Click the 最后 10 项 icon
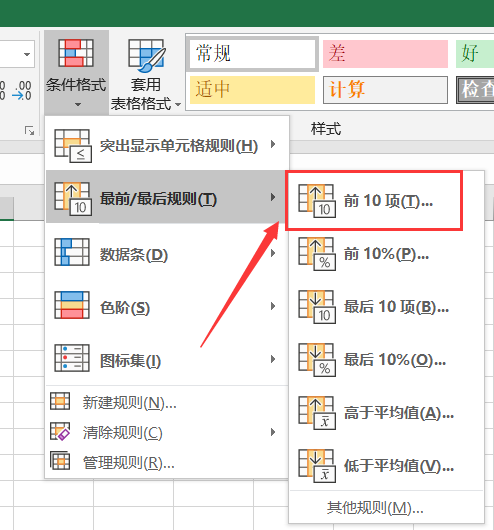Viewport: 494px width, 530px height. tap(317, 307)
